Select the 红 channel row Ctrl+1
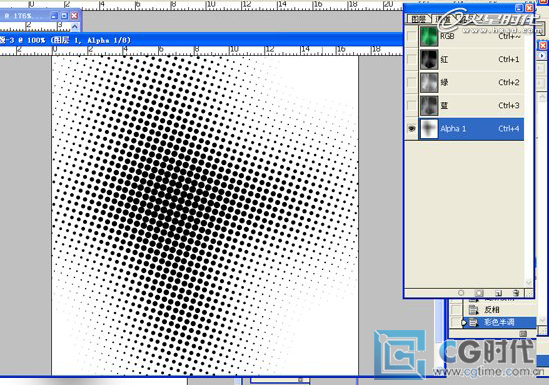The width and height of the screenshot is (549, 385). [x=471, y=59]
